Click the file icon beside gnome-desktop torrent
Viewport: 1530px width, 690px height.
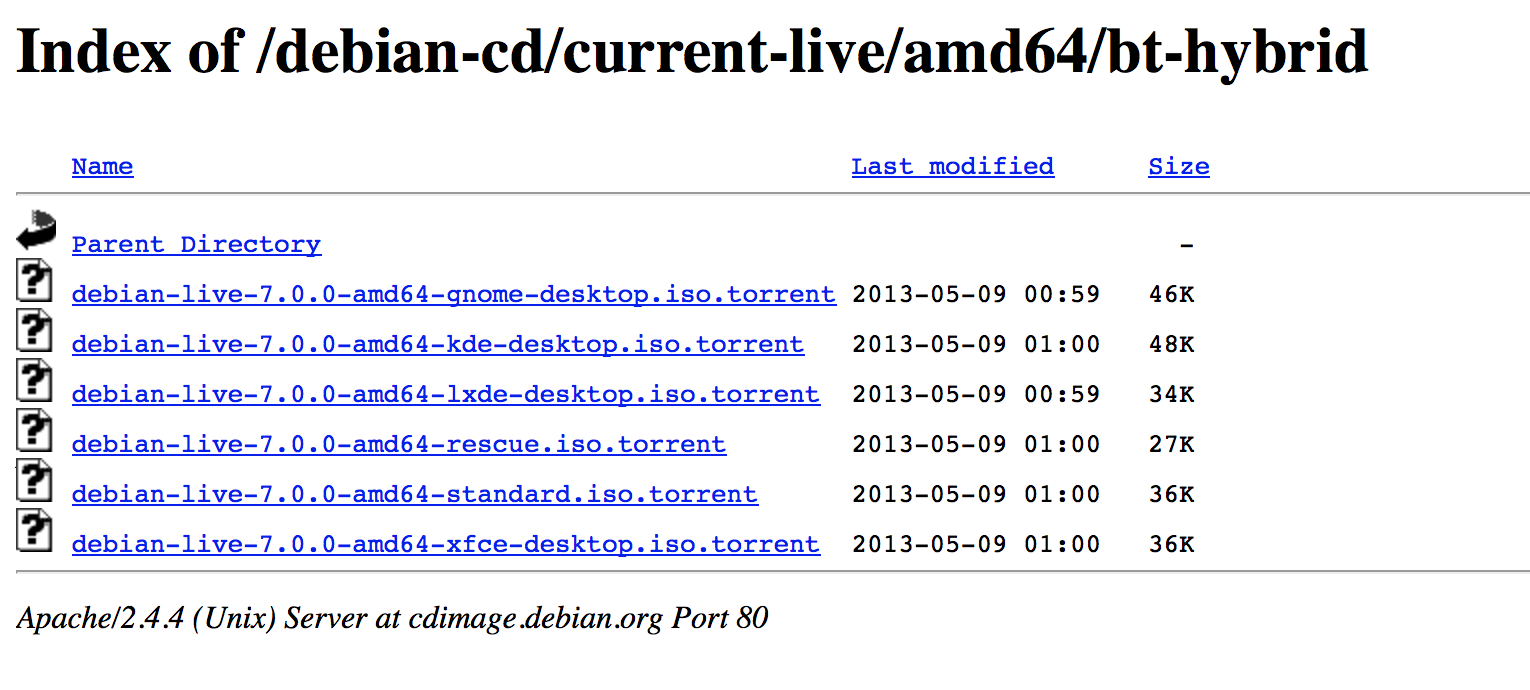pyautogui.click(x=34, y=280)
